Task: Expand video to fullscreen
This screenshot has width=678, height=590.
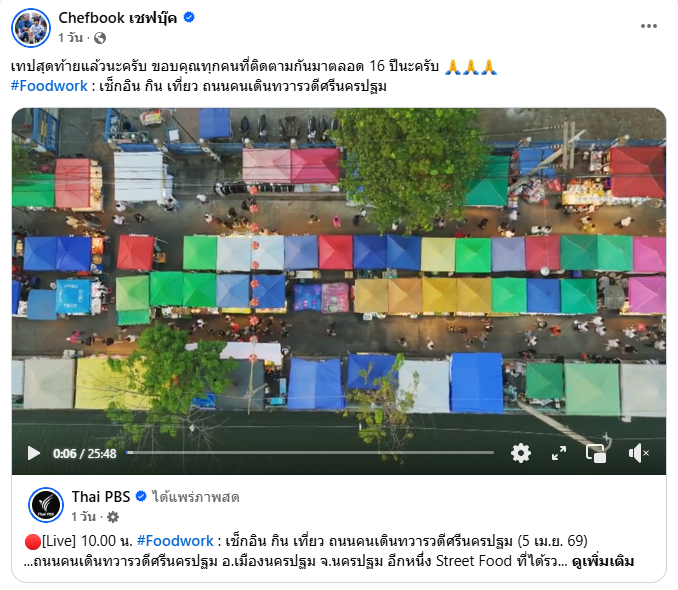Action: click(x=559, y=453)
